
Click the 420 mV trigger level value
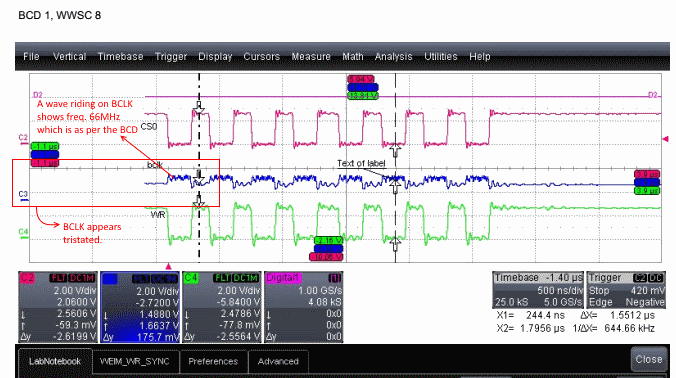click(x=647, y=291)
